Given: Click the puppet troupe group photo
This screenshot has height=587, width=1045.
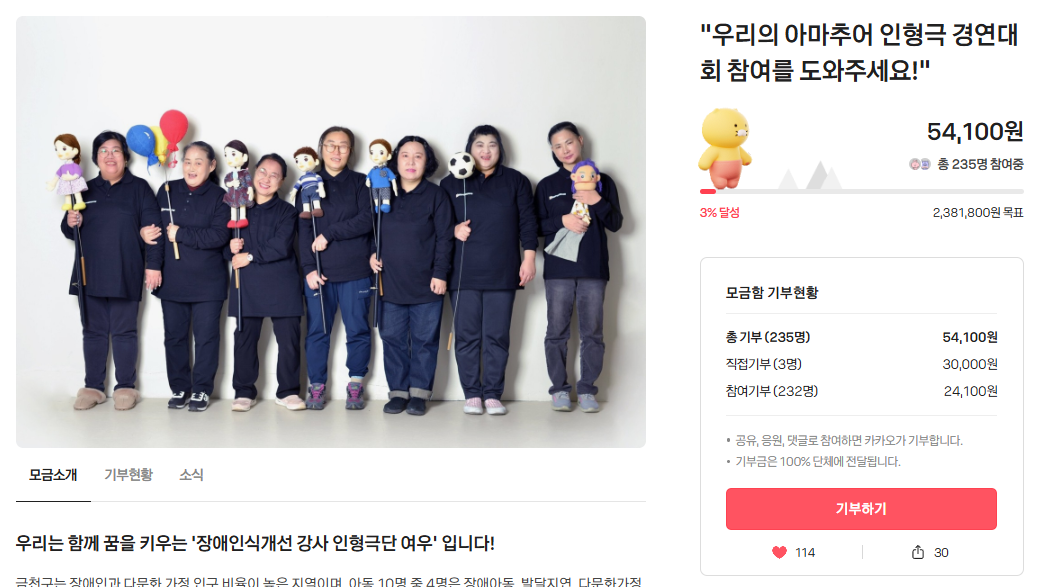Looking at the screenshot, I should click(331, 232).
